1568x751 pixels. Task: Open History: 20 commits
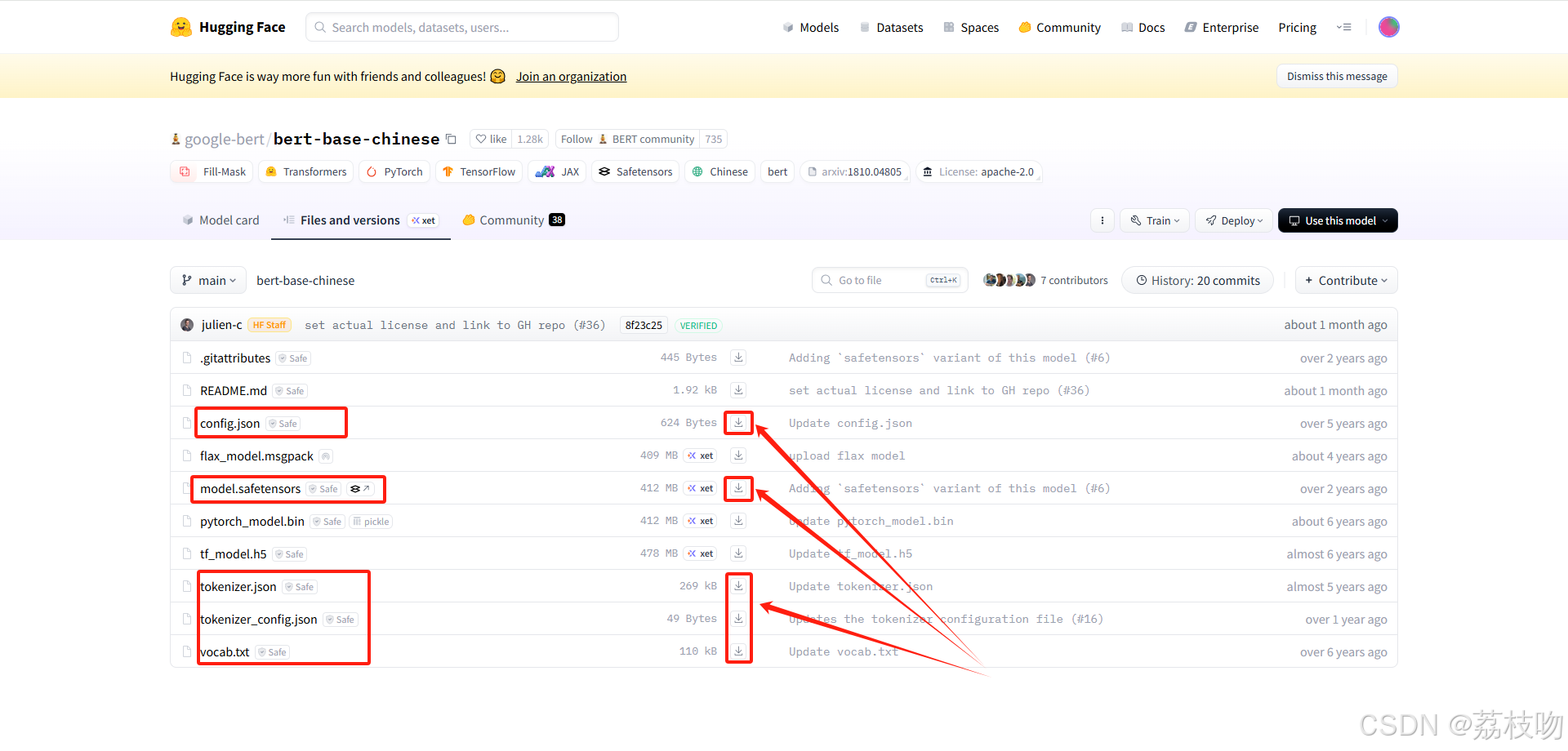pos(1197,280)
